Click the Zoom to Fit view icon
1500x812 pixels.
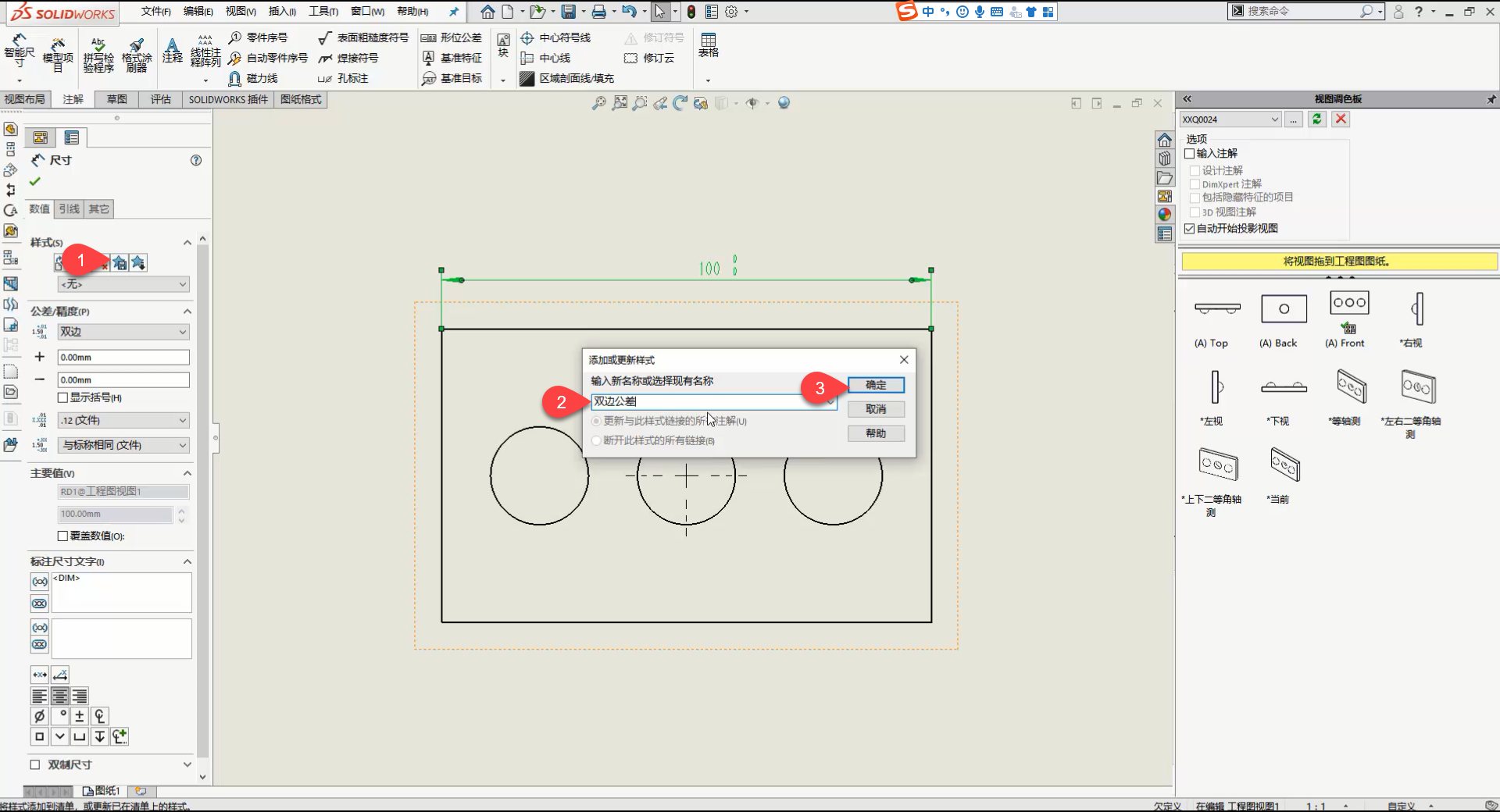click(x=620, y=103)
